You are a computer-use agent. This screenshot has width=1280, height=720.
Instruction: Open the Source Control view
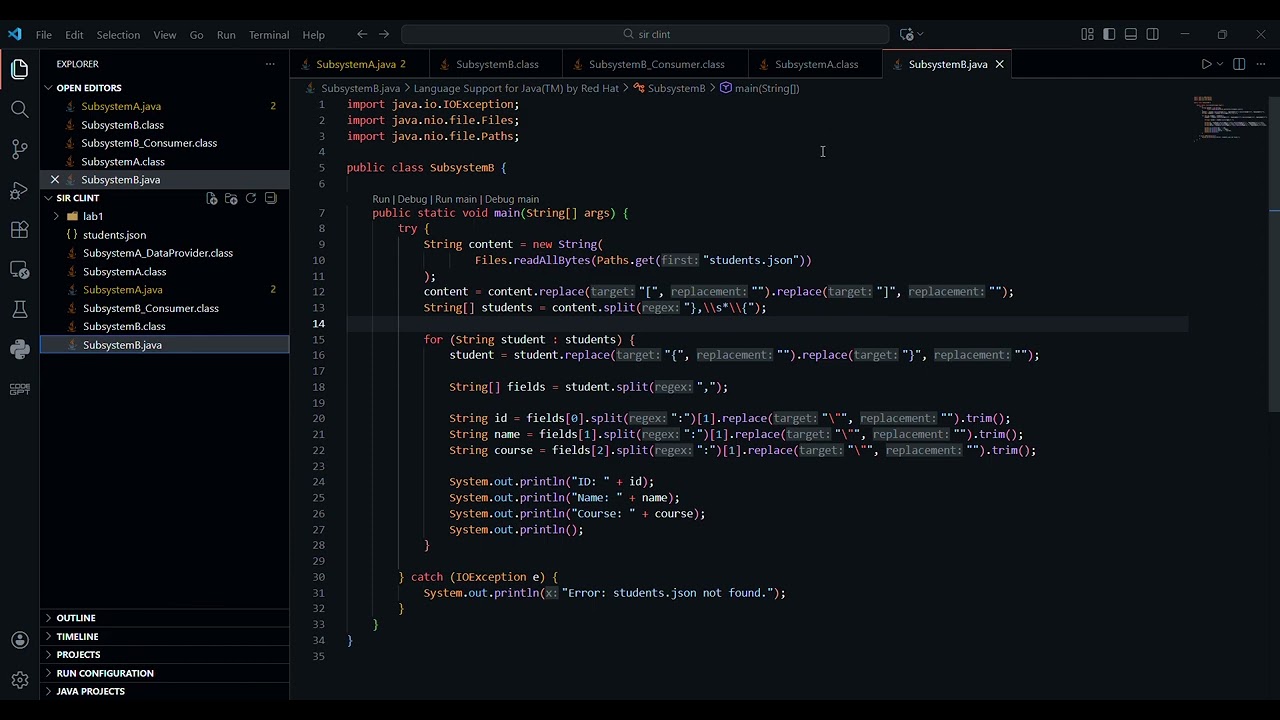pos(19,149)
